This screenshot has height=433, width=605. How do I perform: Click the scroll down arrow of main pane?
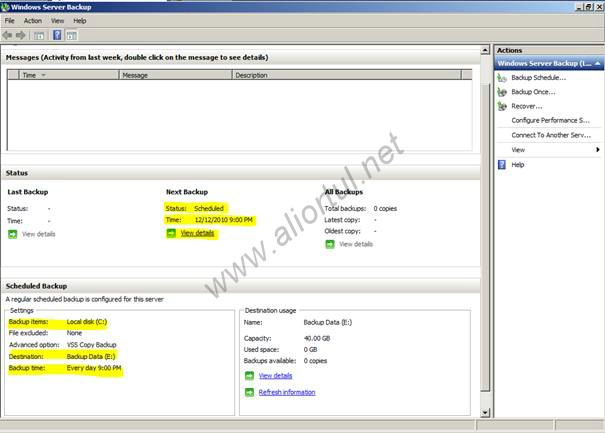[x=485, y=413]
